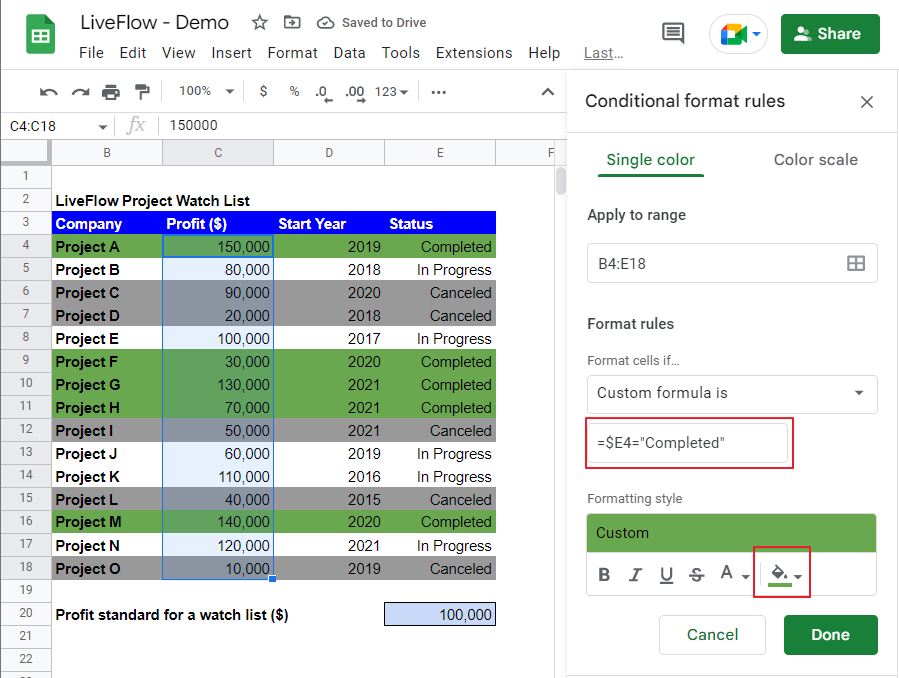
Task: Click the Project N In Progress cell
Action: 440,546
